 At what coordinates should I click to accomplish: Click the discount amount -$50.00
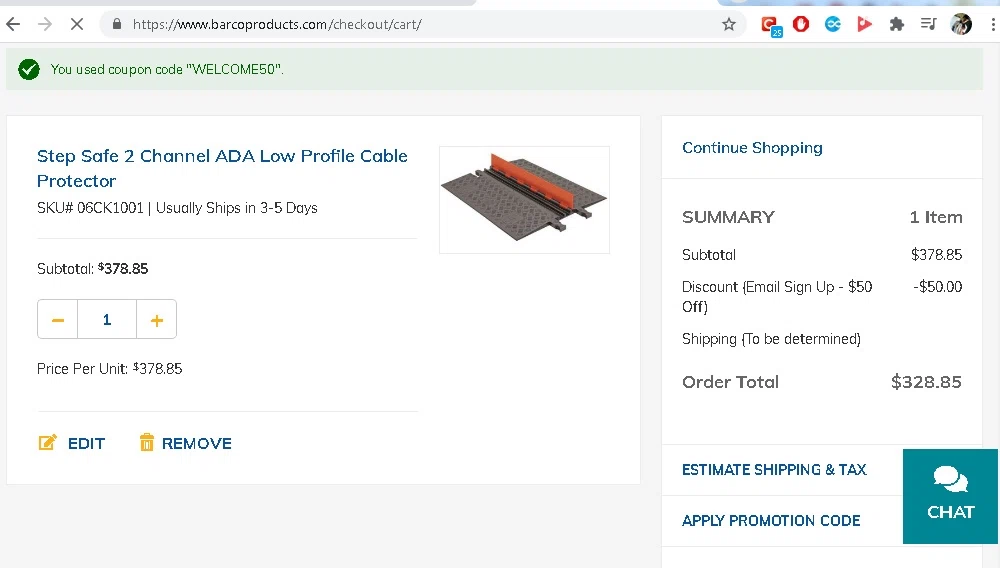(938, 287)
